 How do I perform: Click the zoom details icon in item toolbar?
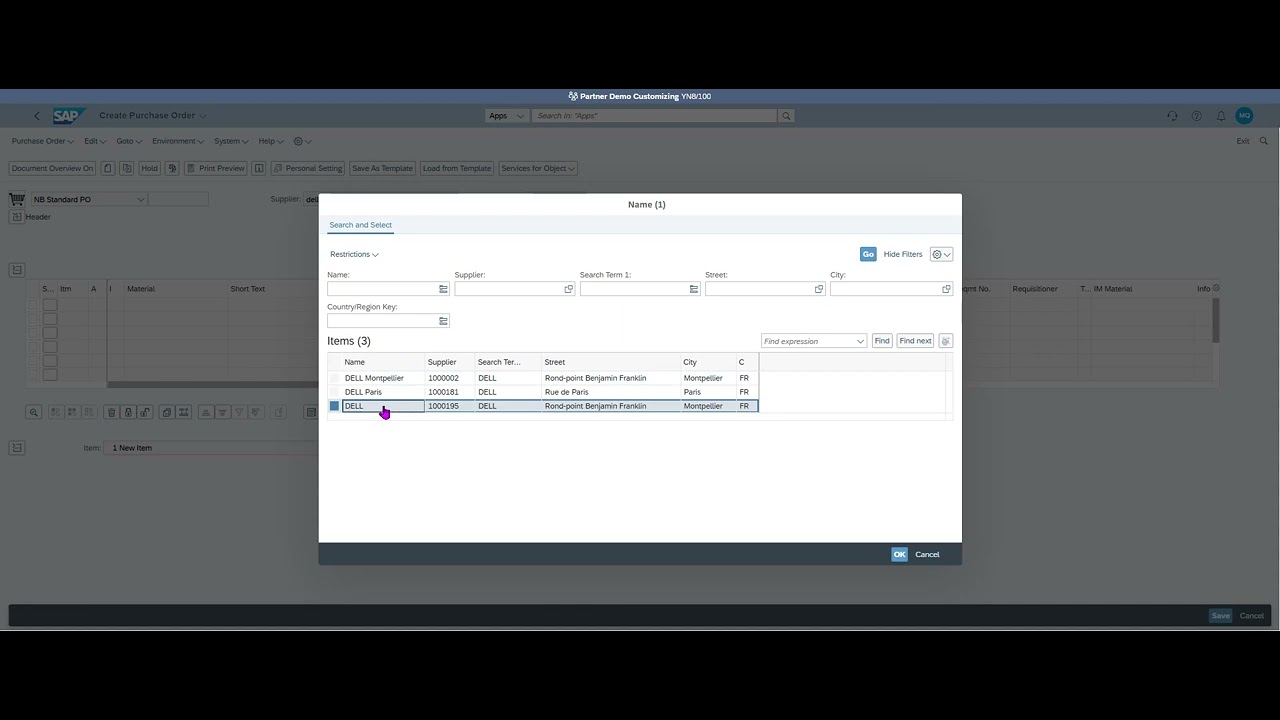[x=34, y=412]
